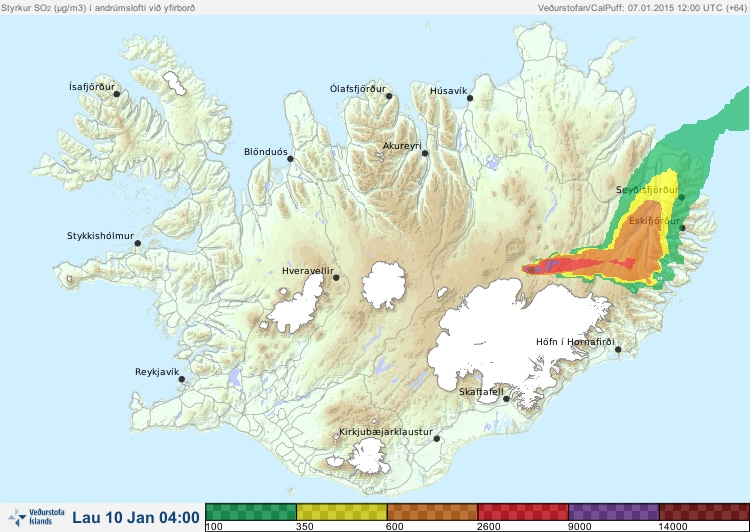Select the purple 9000 legend swatch
The width and height of the screenshot is (750, 532).
(614, 512)
